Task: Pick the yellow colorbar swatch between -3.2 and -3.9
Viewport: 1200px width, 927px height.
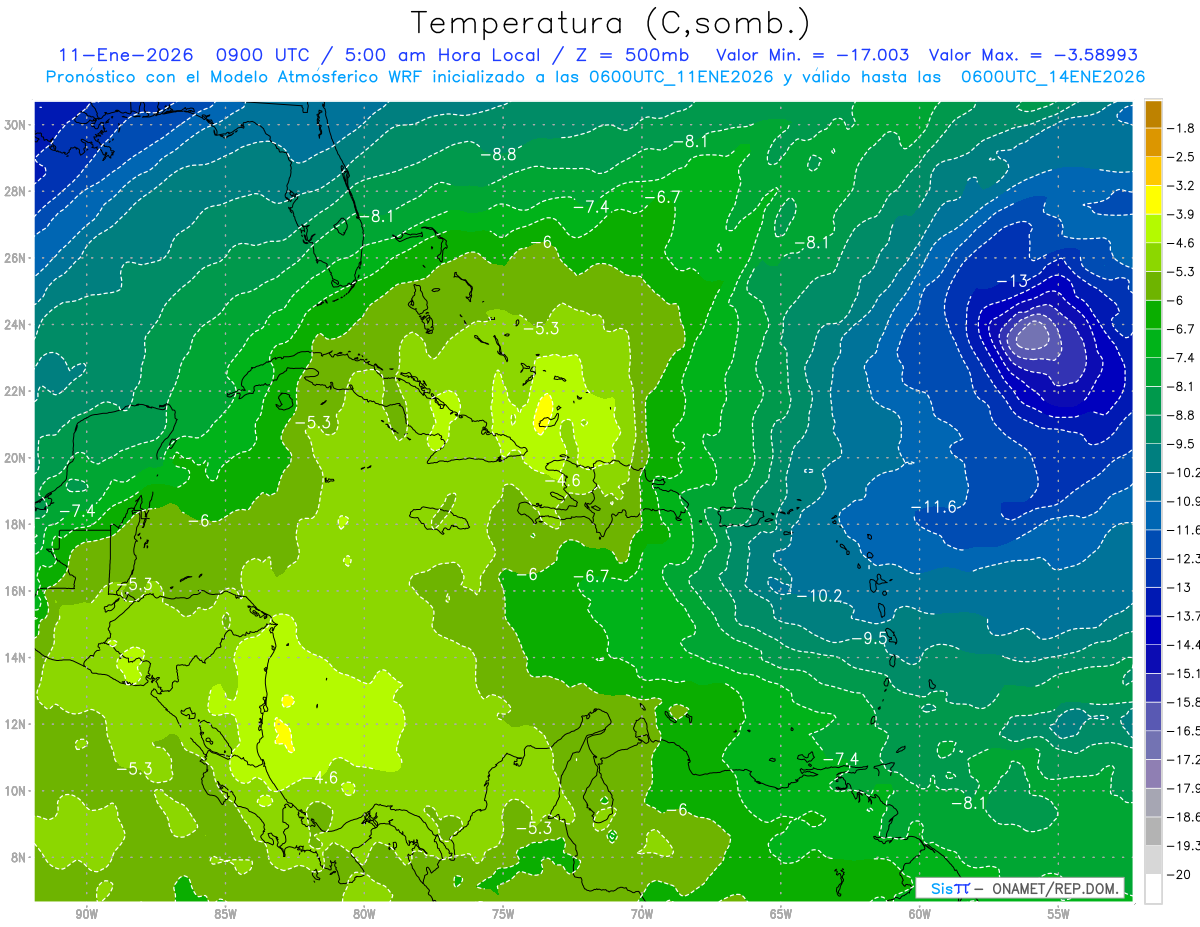Action: coord(1153,200)
